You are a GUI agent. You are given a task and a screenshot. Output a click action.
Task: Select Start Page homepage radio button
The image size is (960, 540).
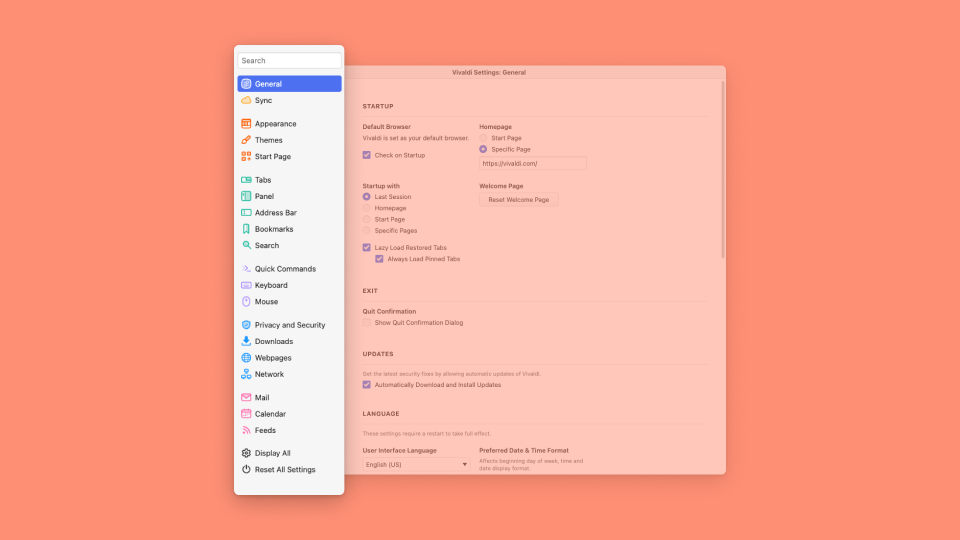pos(483,138)
